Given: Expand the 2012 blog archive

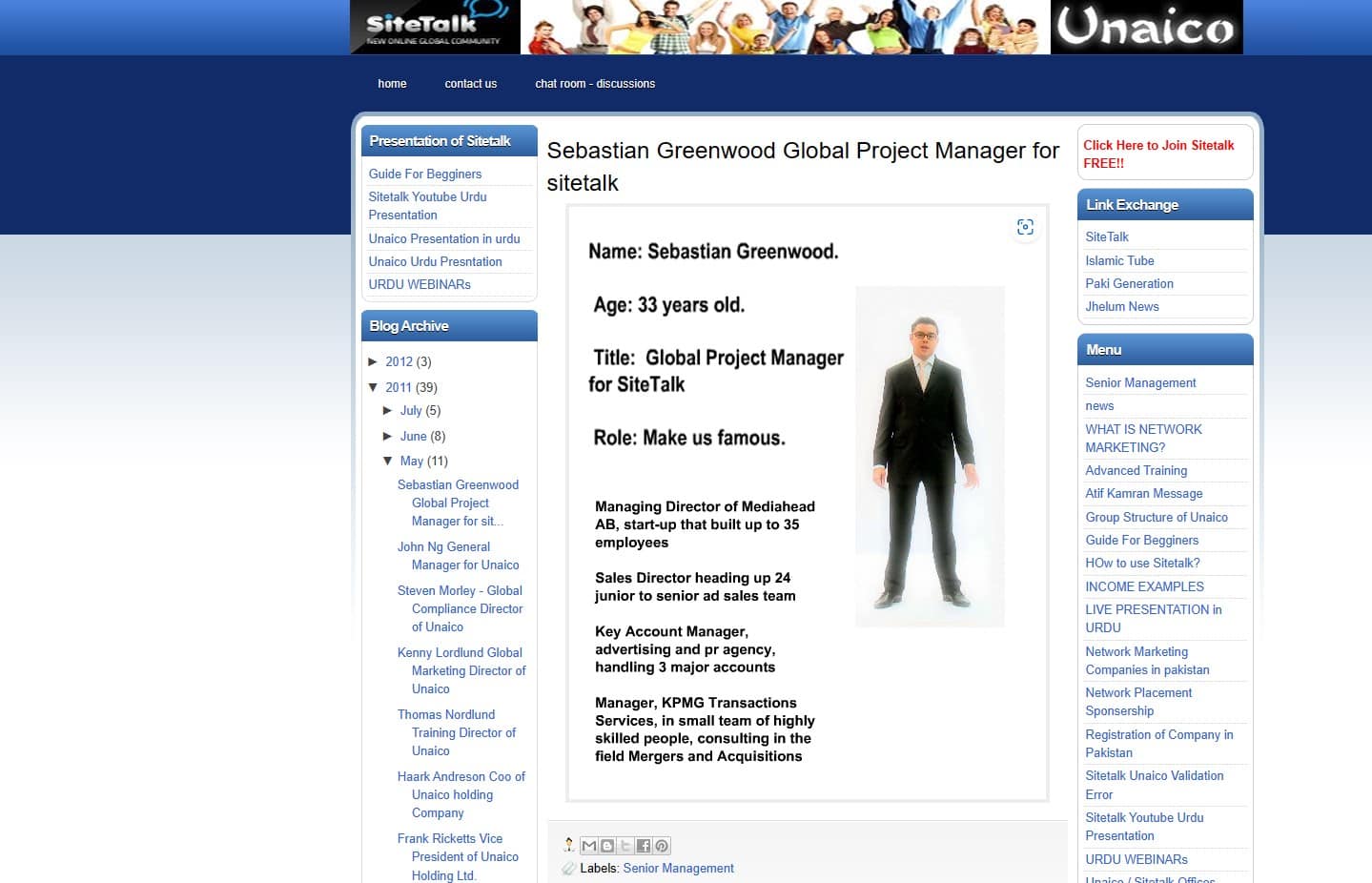Looking at the screenshot, I should coord(374,361).
